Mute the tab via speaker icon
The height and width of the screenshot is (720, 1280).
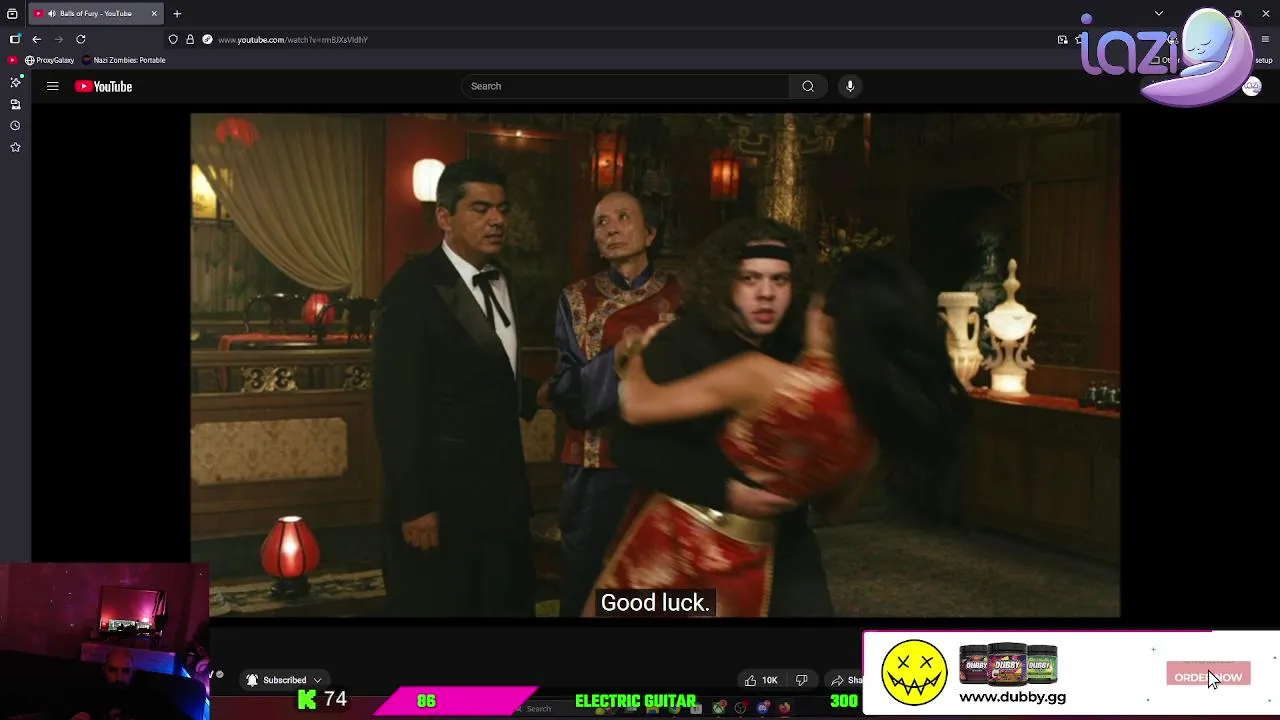(x=51, y=13)
